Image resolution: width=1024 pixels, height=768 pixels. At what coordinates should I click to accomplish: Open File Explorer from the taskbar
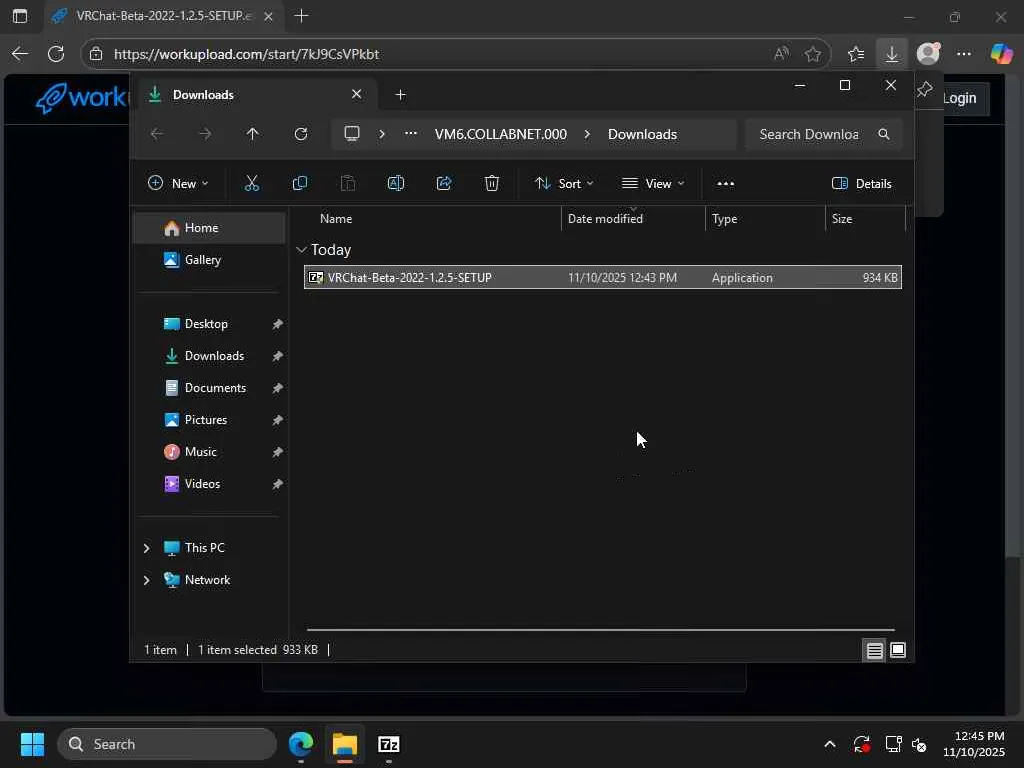[345, 744]
